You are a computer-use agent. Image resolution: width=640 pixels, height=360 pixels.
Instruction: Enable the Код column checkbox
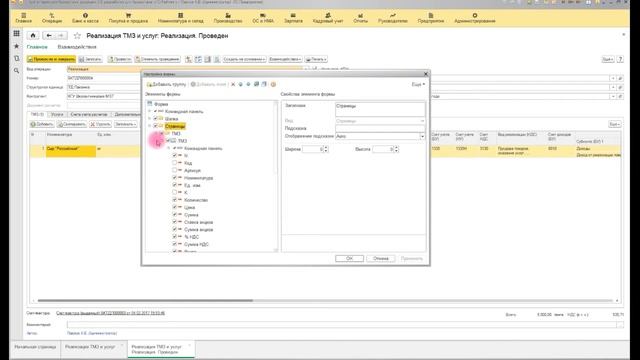(x=175, y=163)
